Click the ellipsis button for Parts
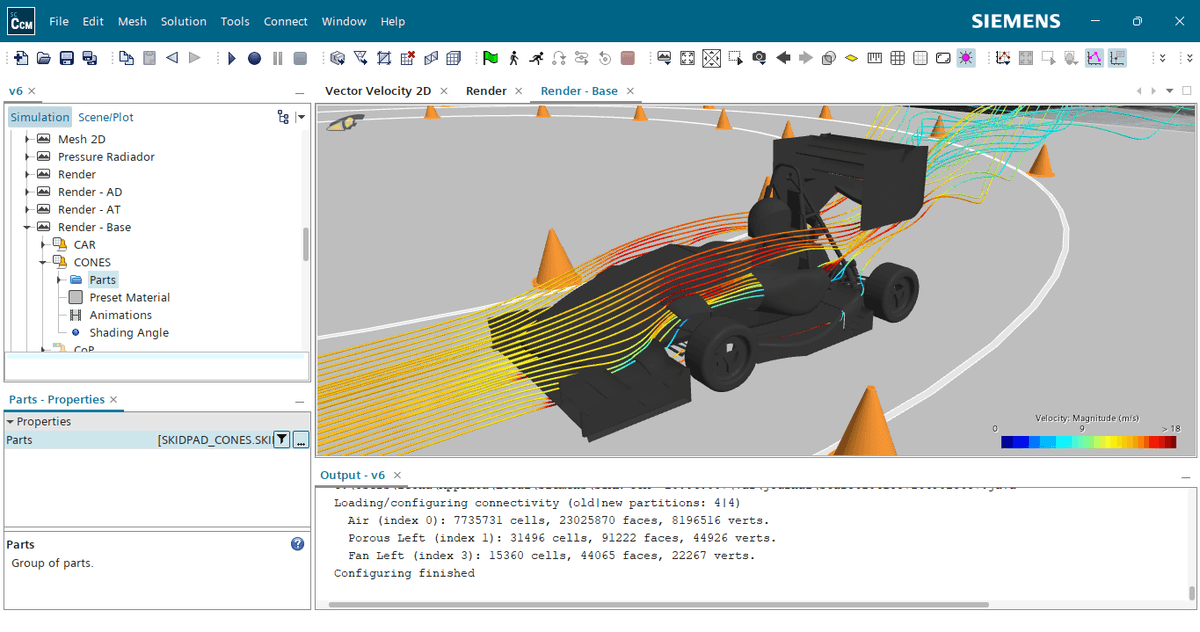Viewport: 1200px width, 632px height. pyautogui.click(x=301, y=439)
